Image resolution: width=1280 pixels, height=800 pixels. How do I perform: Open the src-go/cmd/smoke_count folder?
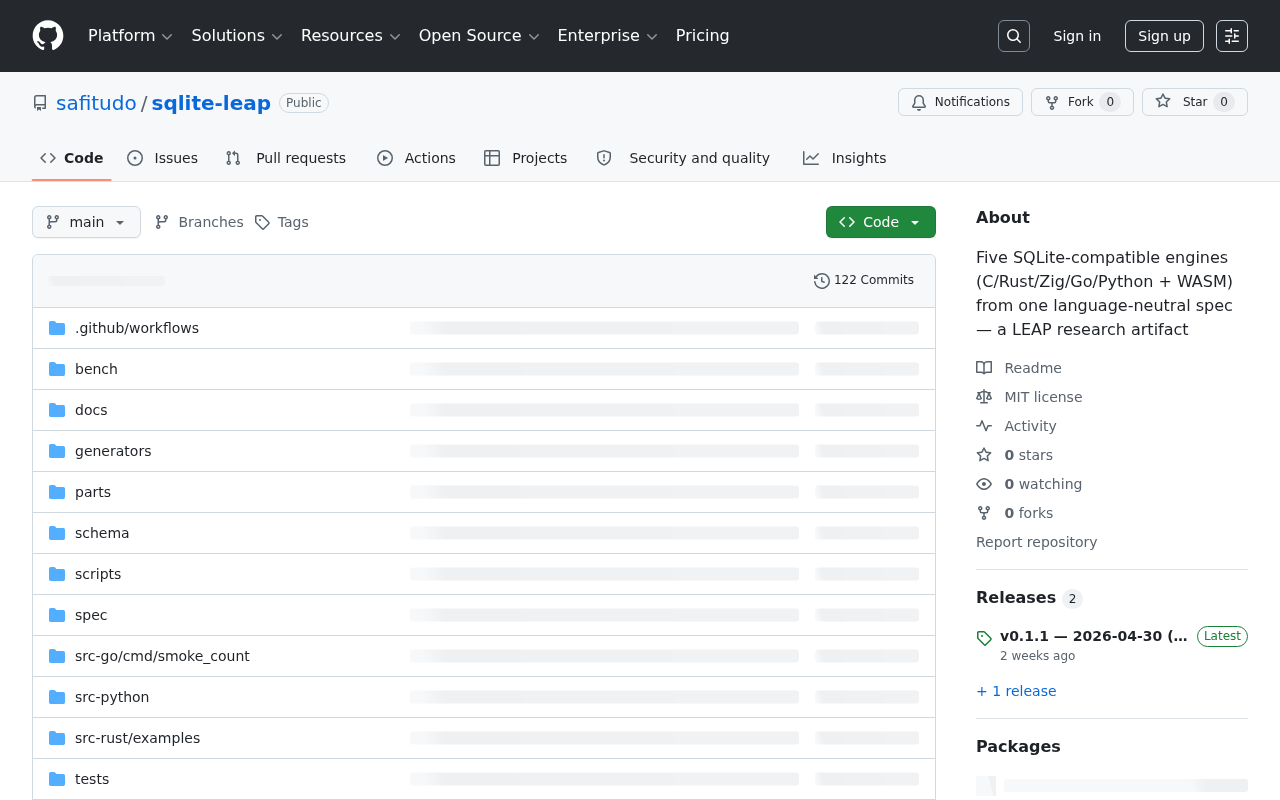(162, 656)
